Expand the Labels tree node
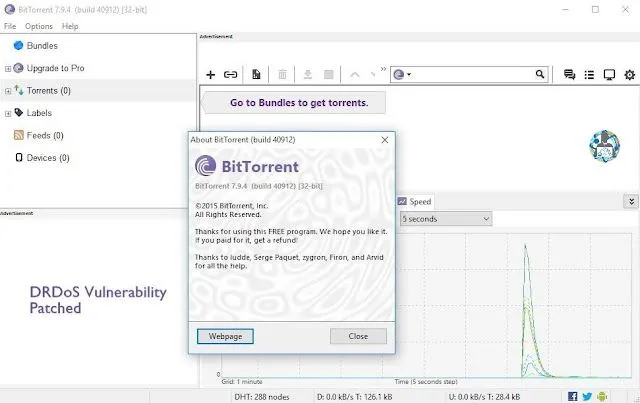 click(8, 114)
